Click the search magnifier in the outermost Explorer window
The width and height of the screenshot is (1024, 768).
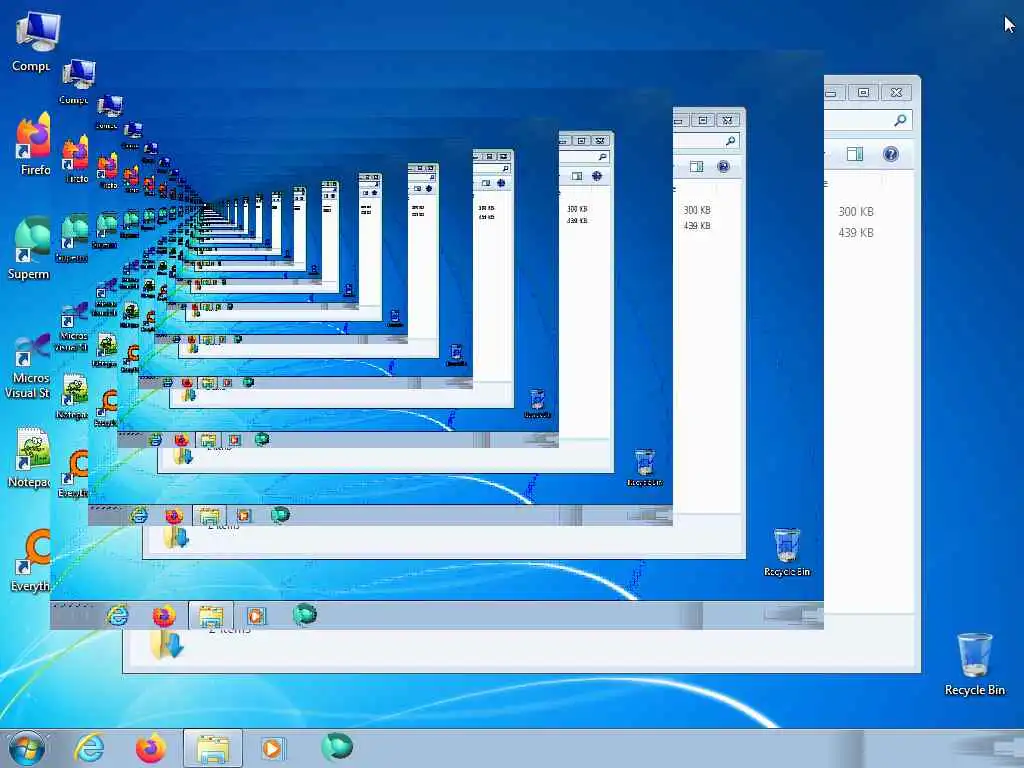pyautogui.click(x=900, y=120)
